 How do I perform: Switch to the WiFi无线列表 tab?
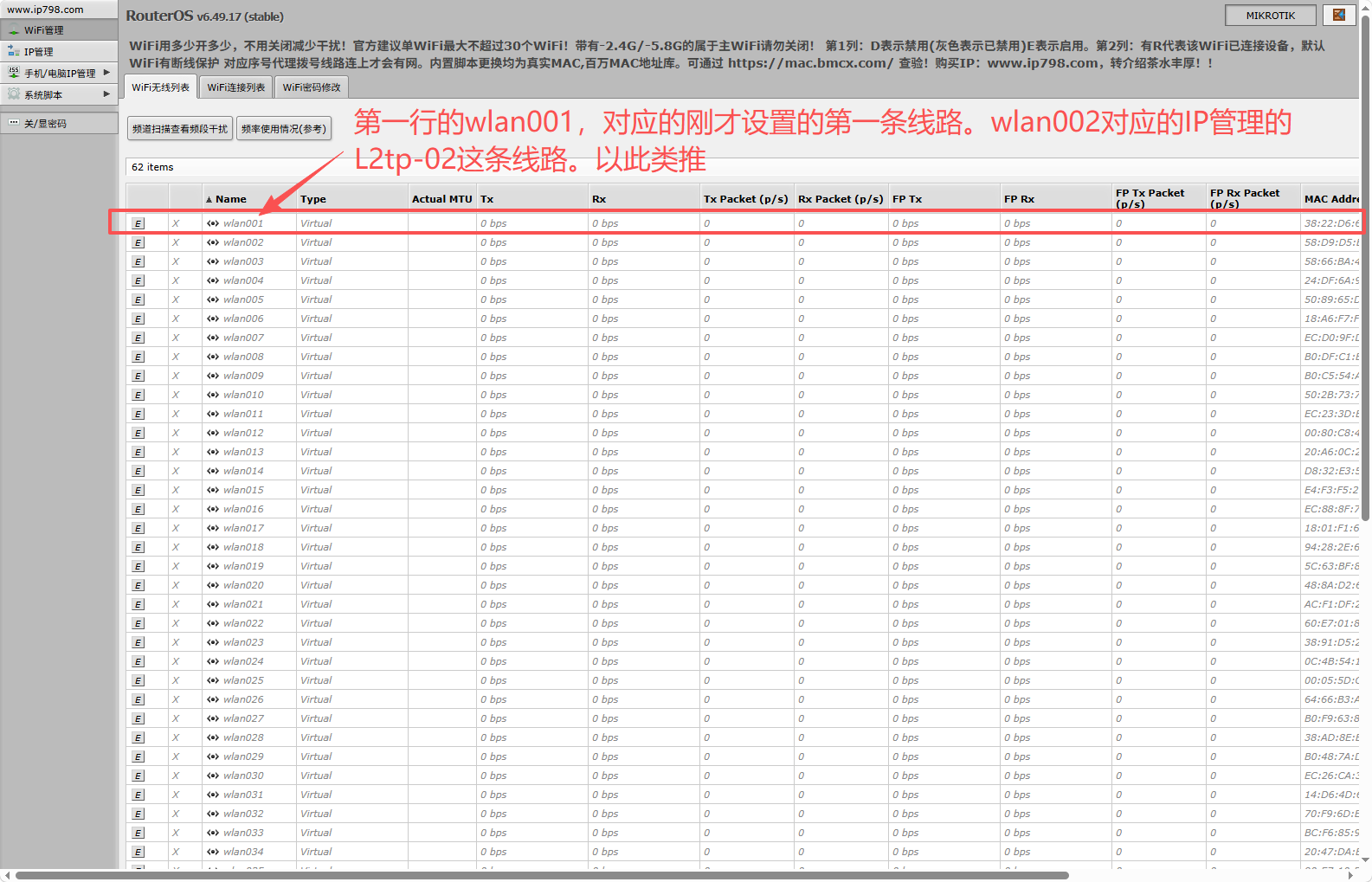click(x=161, y=87)
